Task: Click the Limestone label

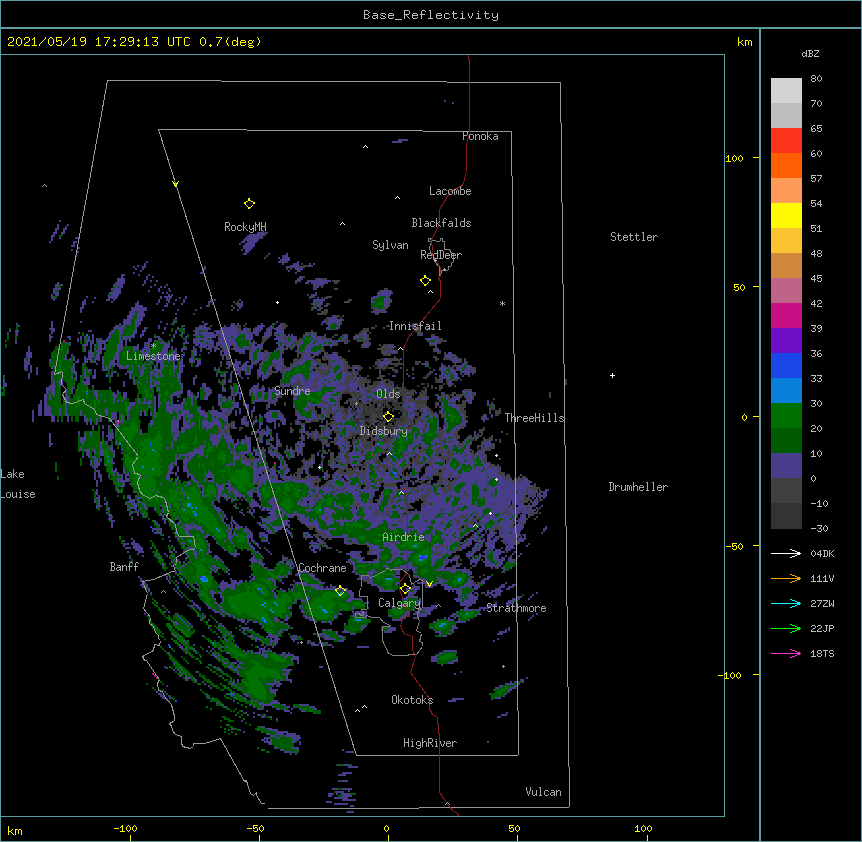Action: click(153, 356)
